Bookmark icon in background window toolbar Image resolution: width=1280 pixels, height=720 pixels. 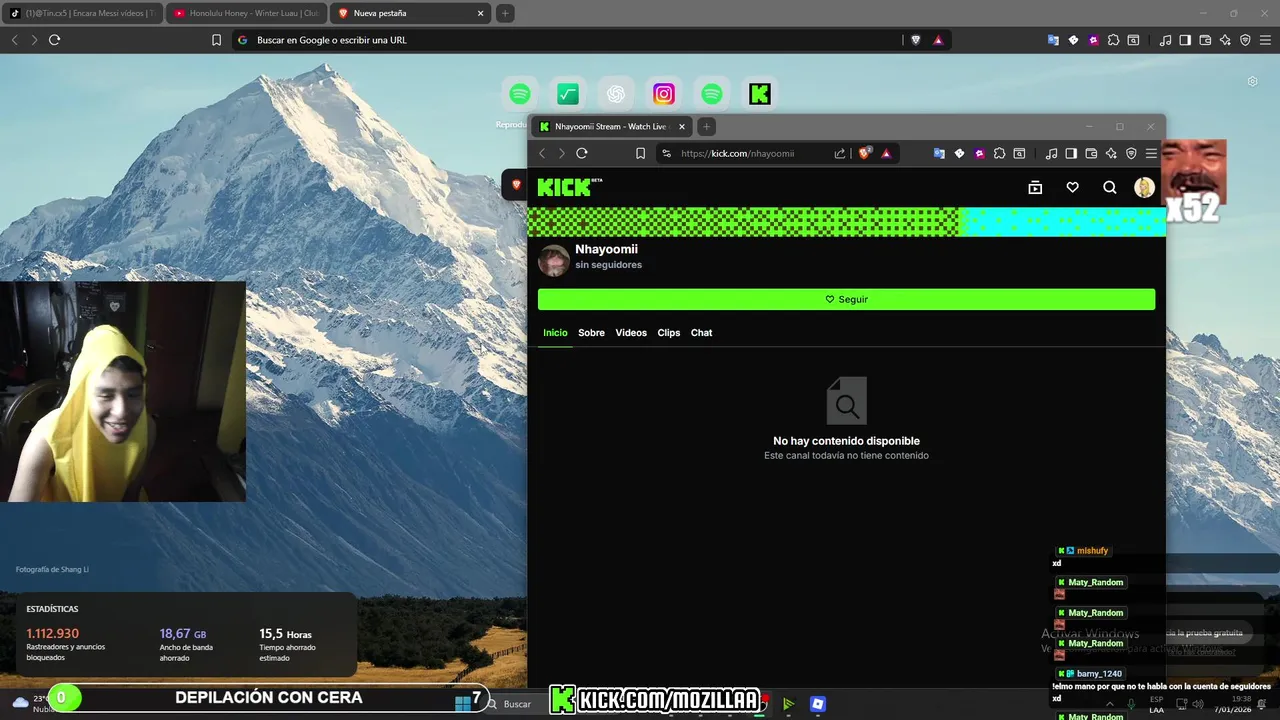(x=216, y=40)
